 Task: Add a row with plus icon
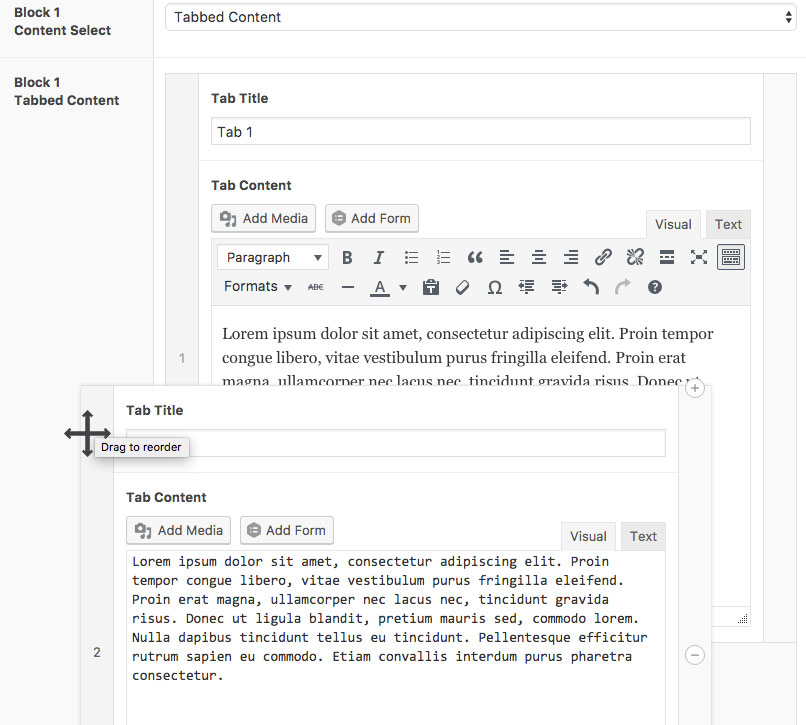[x=695, y=389]
